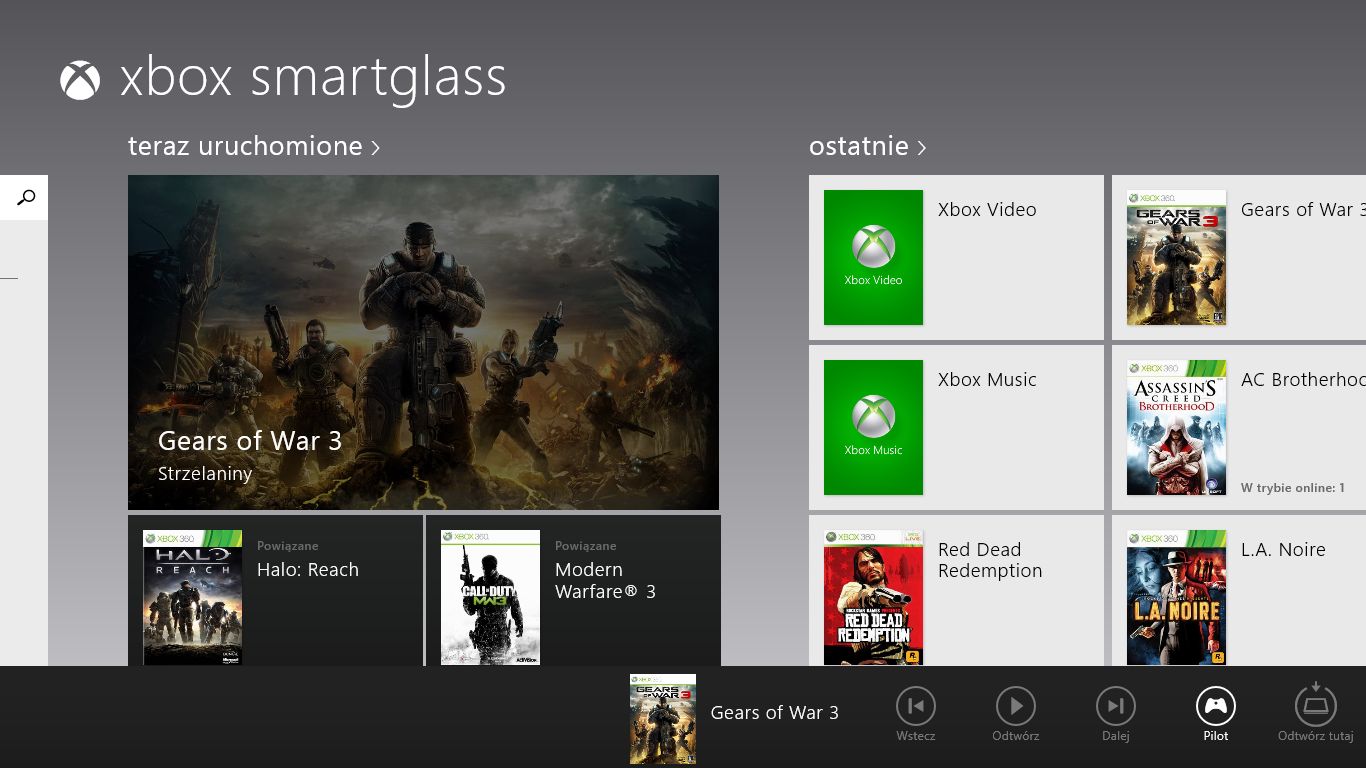Tap the Dalej next button
The image size is (1366, 768).
pyautogui.click(x=1116, y=706)
